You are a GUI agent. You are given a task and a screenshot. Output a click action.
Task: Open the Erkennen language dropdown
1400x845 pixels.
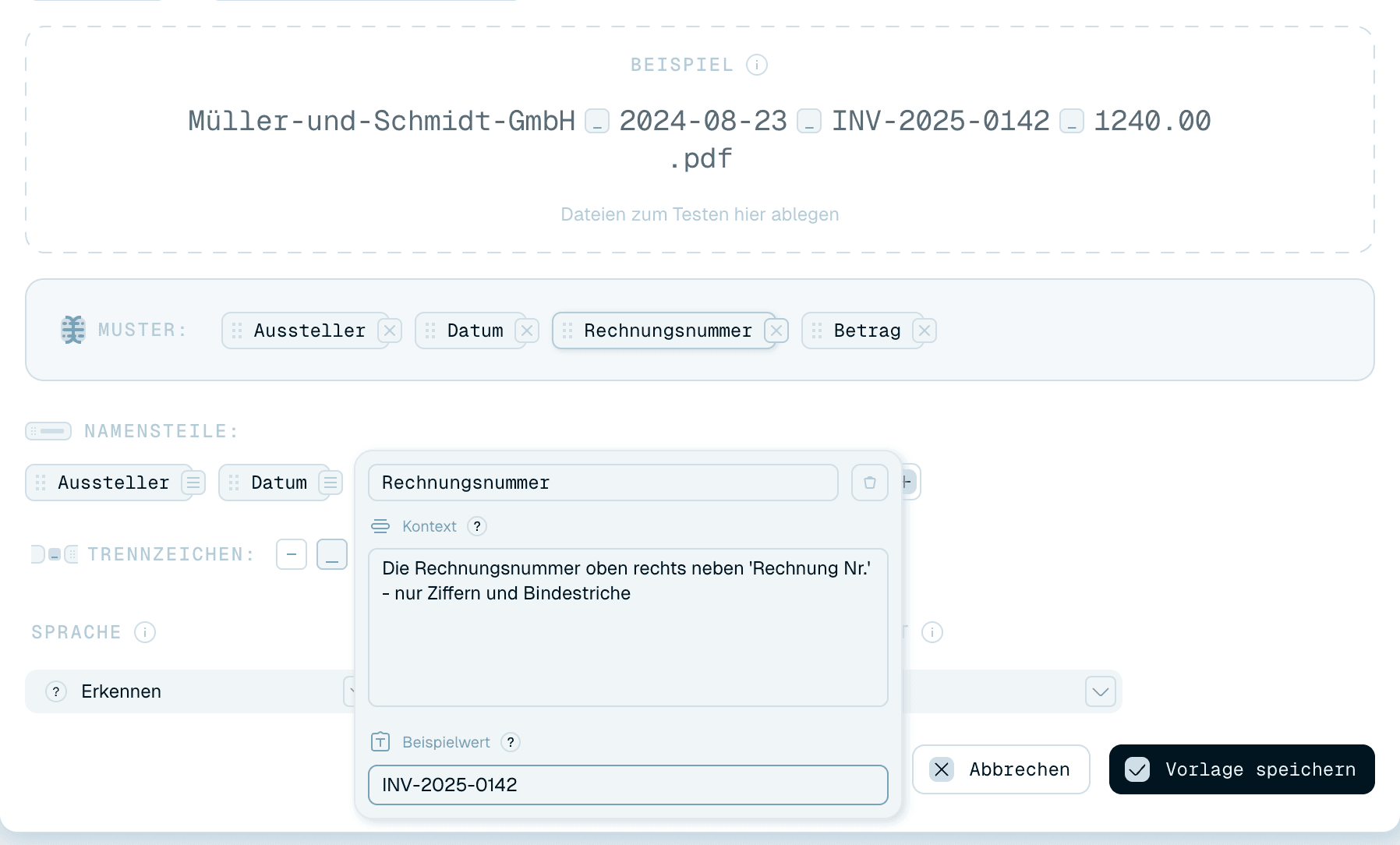click(190, 691)
